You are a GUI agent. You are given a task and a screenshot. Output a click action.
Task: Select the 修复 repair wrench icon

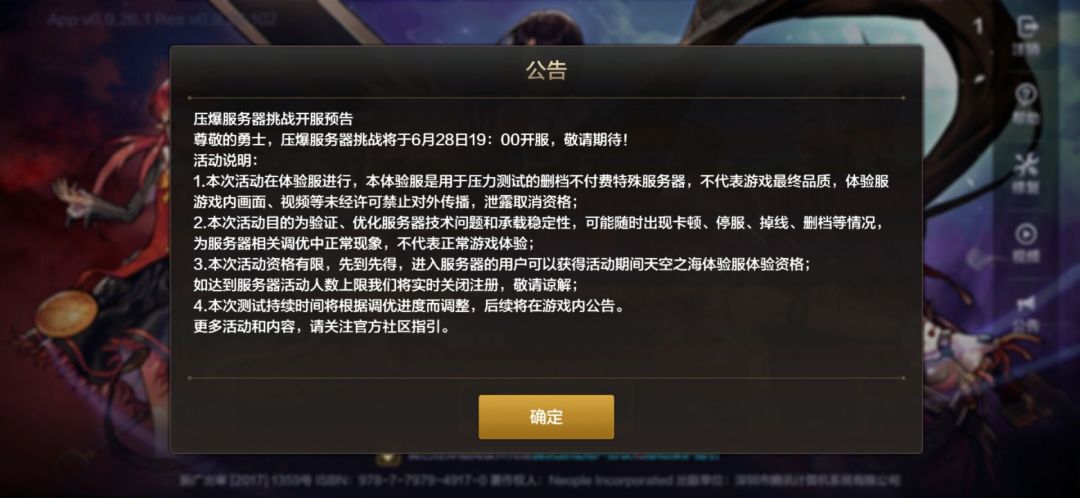[1026, 173]
